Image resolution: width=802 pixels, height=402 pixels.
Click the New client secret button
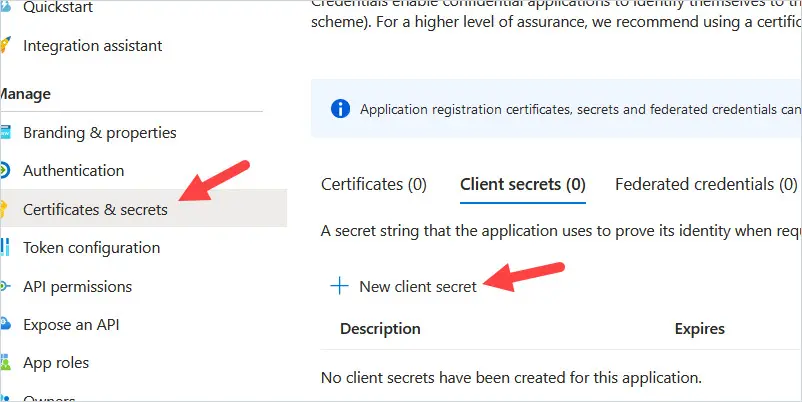(x=403, y=286)
